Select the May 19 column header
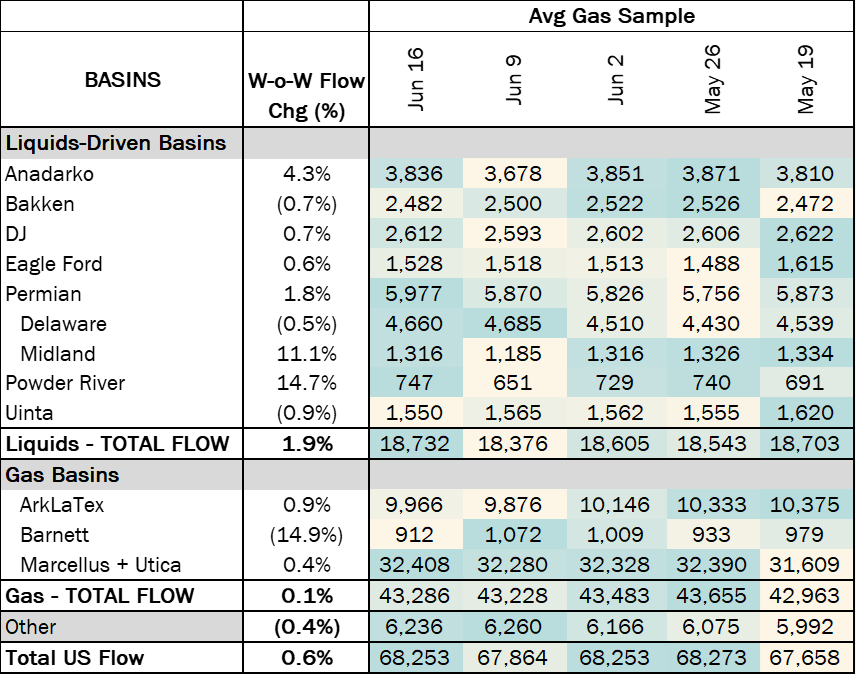 point(805,80)
